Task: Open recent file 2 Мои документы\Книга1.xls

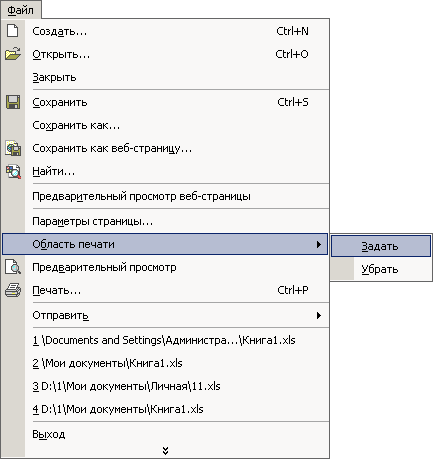Action: (x=165, y=363)
